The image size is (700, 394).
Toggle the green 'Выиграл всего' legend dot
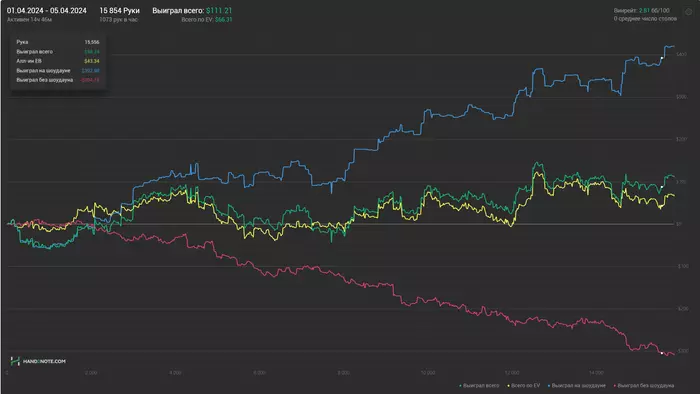tap(460, 386)
